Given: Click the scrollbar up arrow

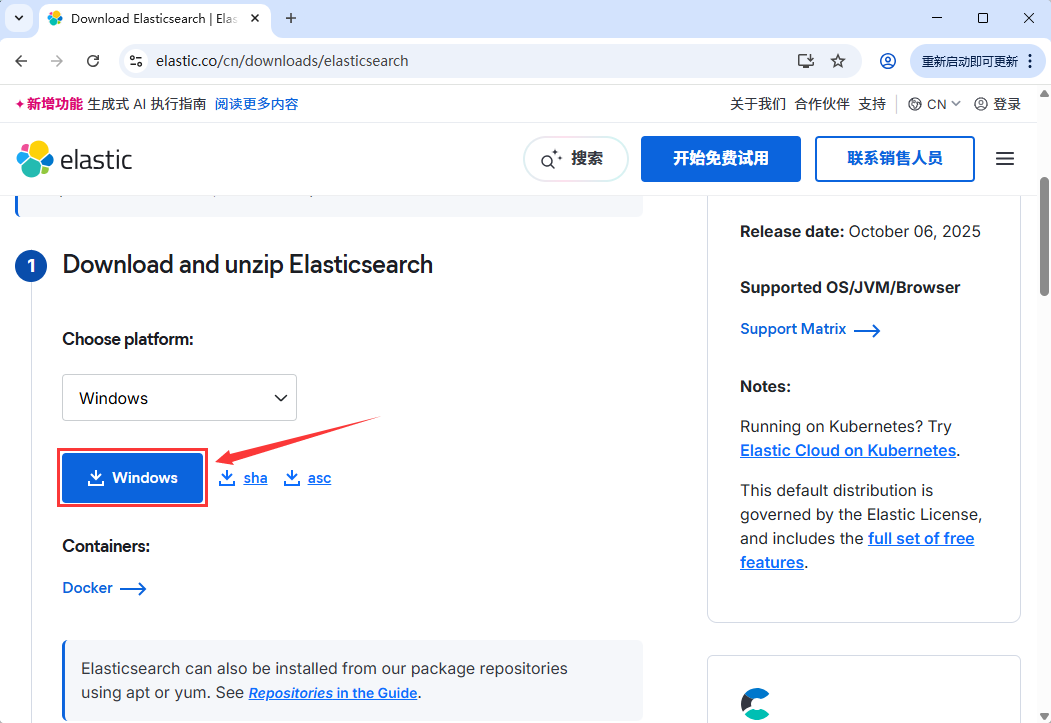Looking at the screenshot, I should [x=1044, y=94].
